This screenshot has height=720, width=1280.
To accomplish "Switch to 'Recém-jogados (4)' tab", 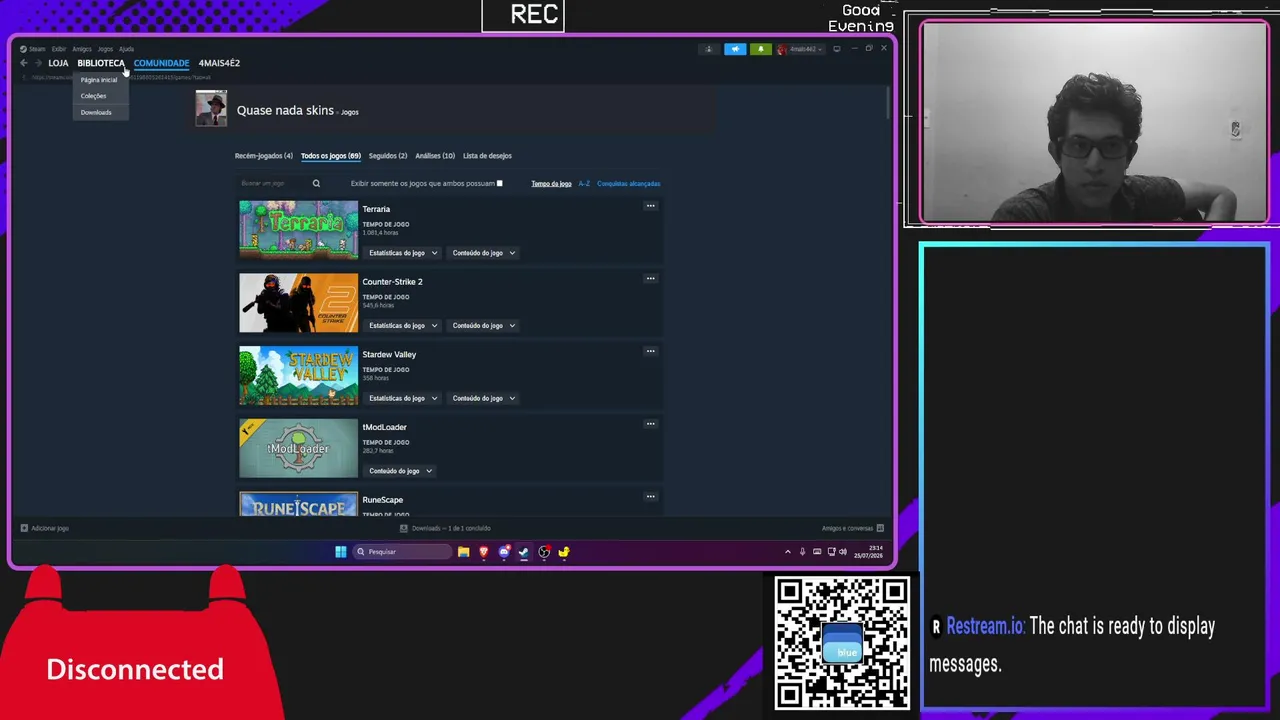I will point(264,156).
